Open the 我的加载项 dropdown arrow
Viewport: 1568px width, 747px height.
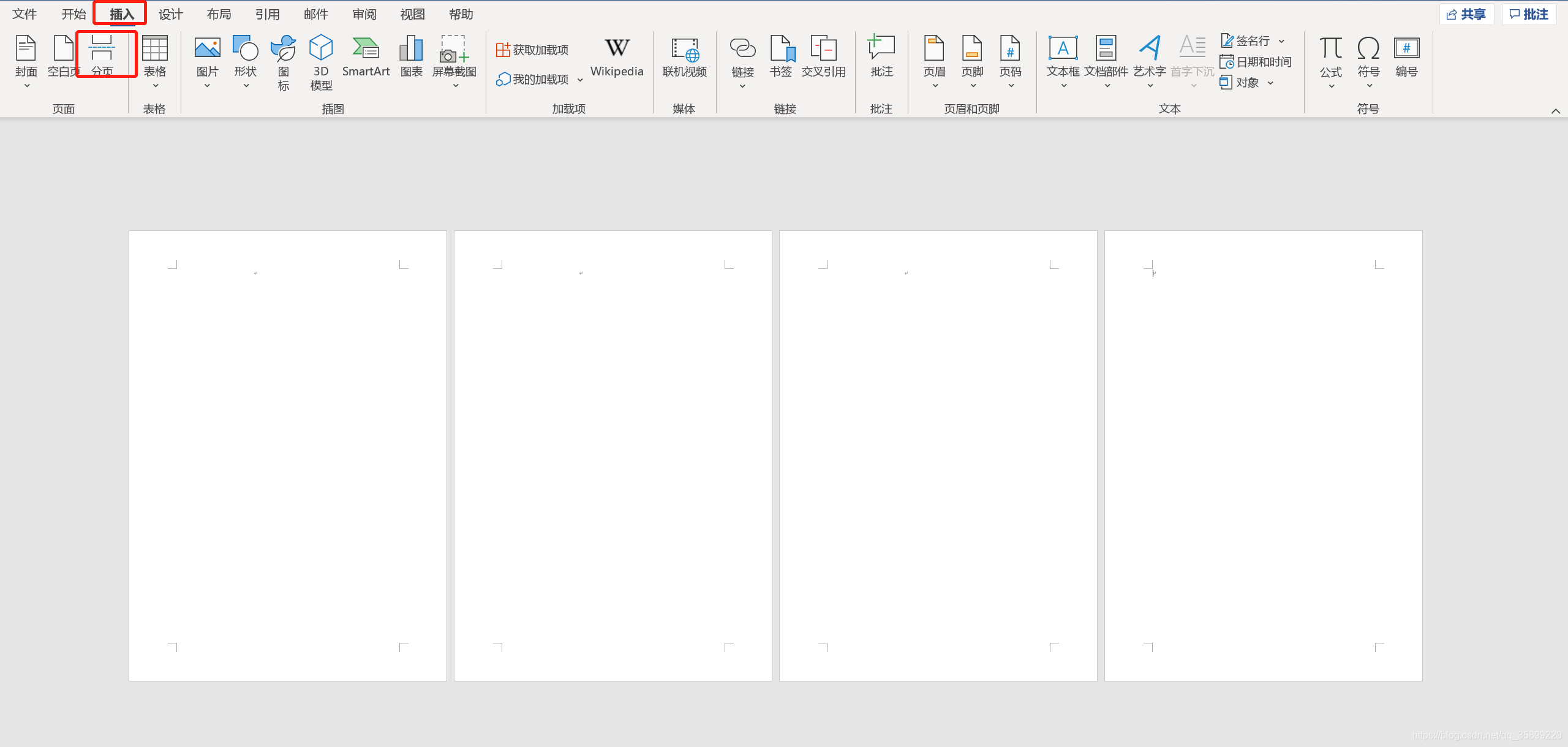[x=580, y=80]
